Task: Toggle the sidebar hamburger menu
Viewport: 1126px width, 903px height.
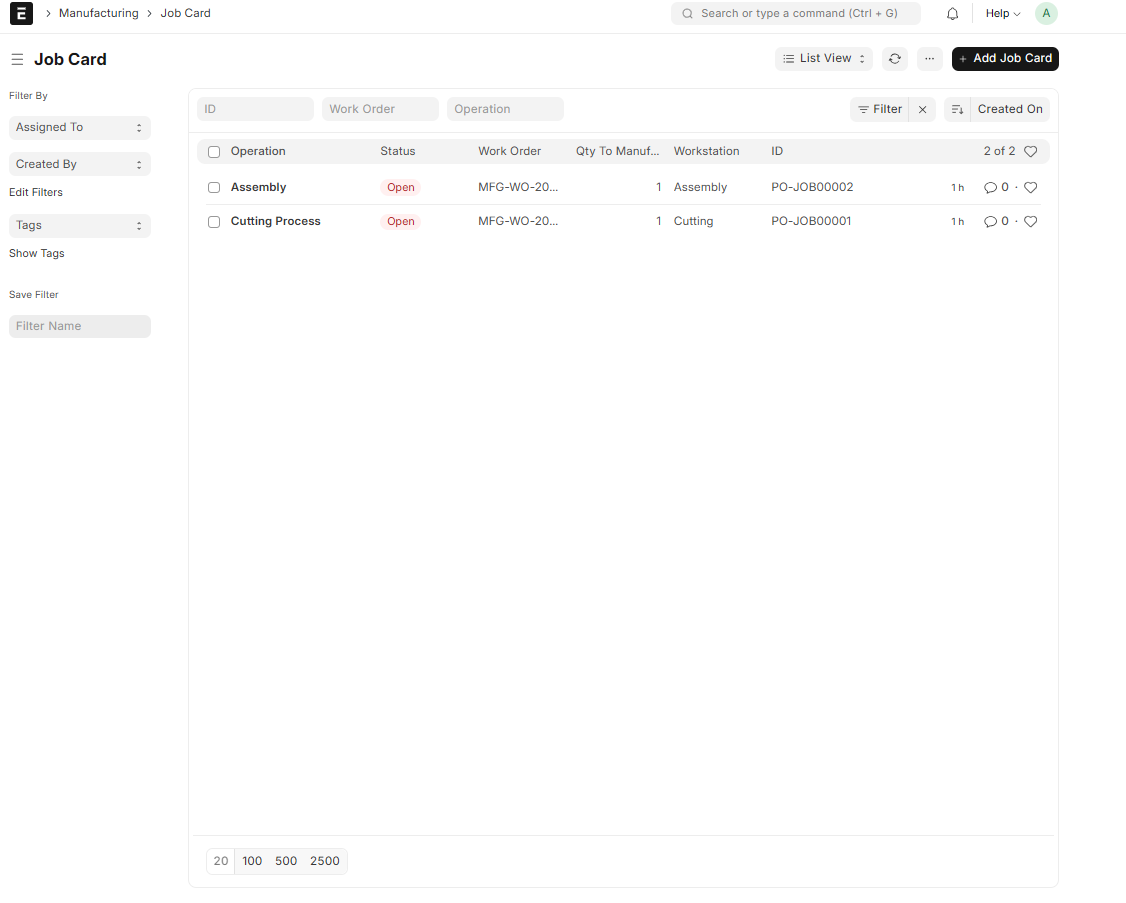Action: pos(17,60)
